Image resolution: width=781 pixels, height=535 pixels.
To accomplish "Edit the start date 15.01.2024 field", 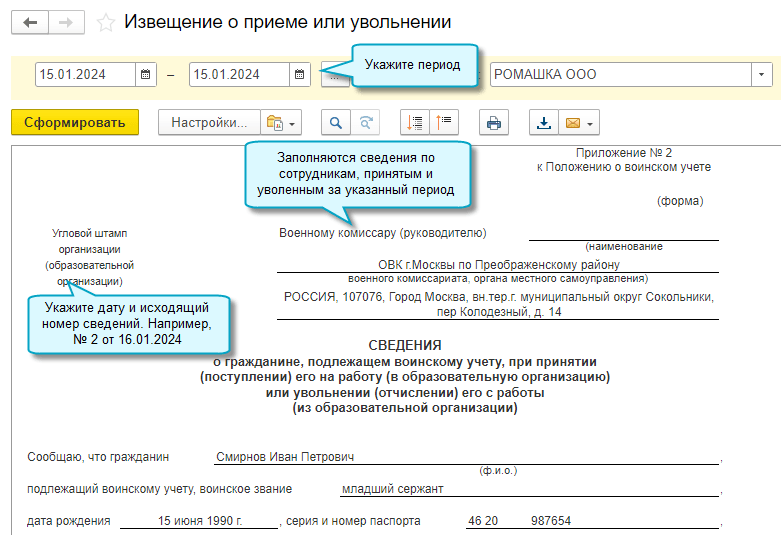I will click(x=85, y=75).
